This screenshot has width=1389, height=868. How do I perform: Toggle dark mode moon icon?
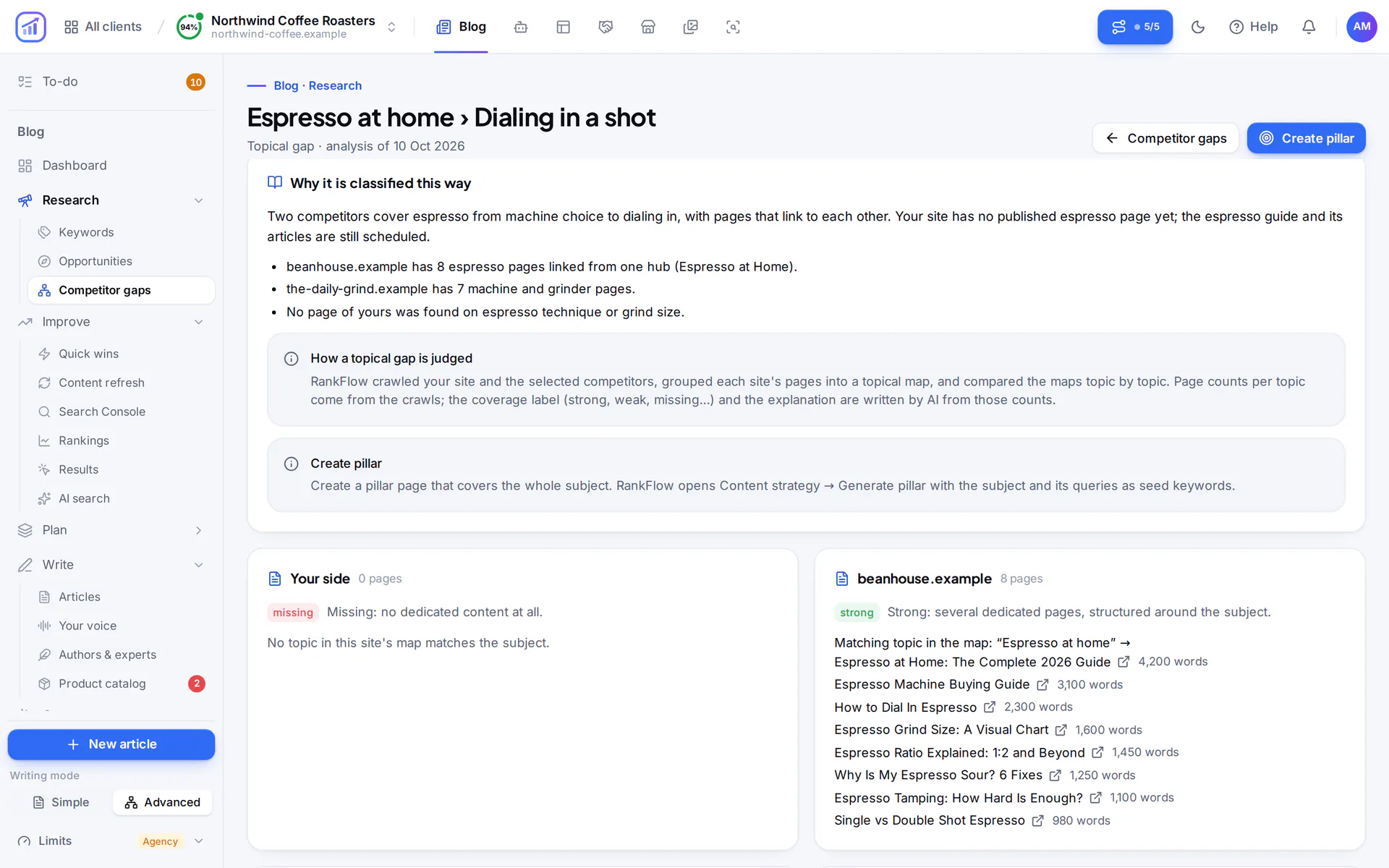1198,27
